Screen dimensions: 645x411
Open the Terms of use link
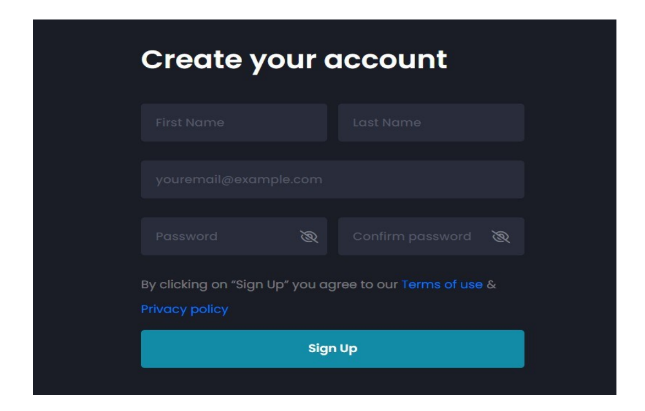coord(442,284)
